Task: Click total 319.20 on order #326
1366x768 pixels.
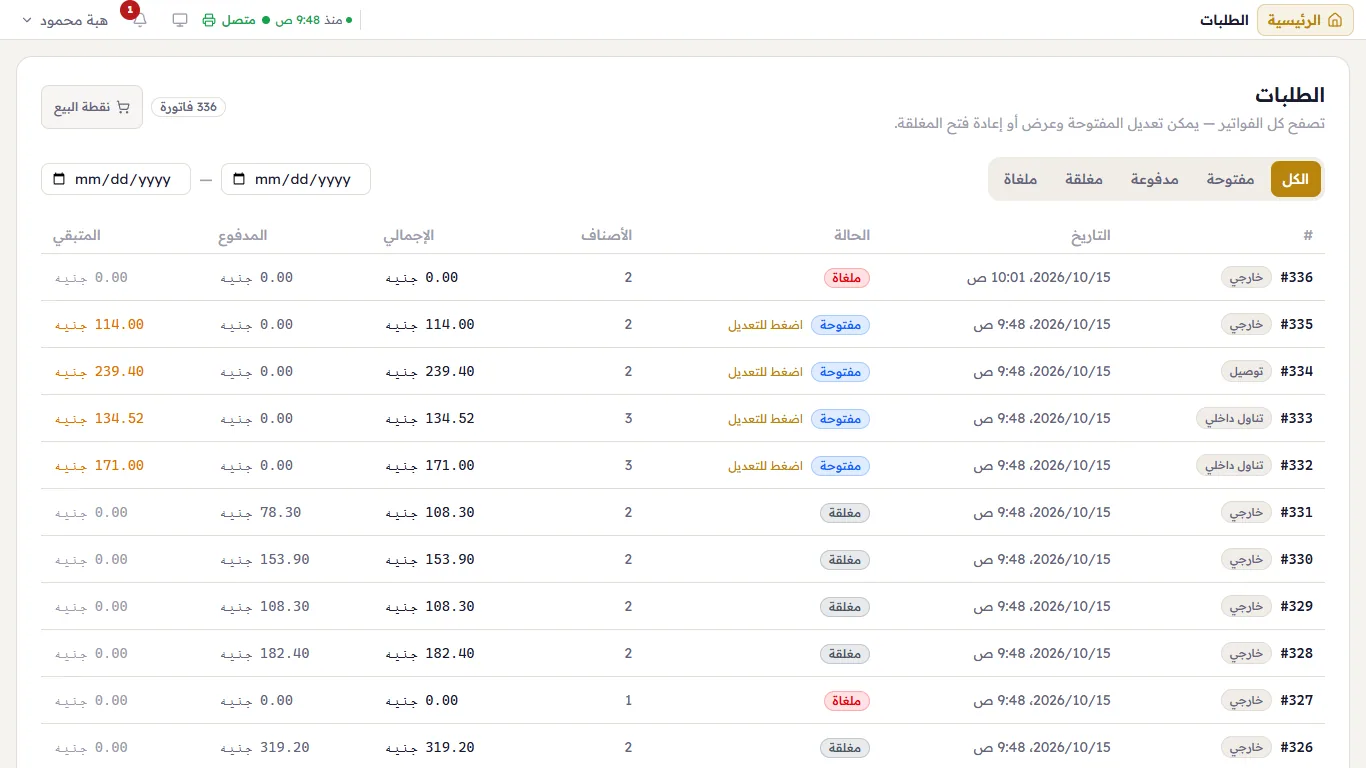Action: click(x=429, y=748)
